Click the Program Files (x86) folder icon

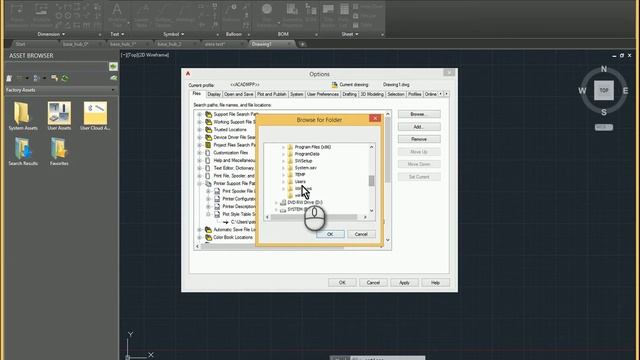[290, 147]
